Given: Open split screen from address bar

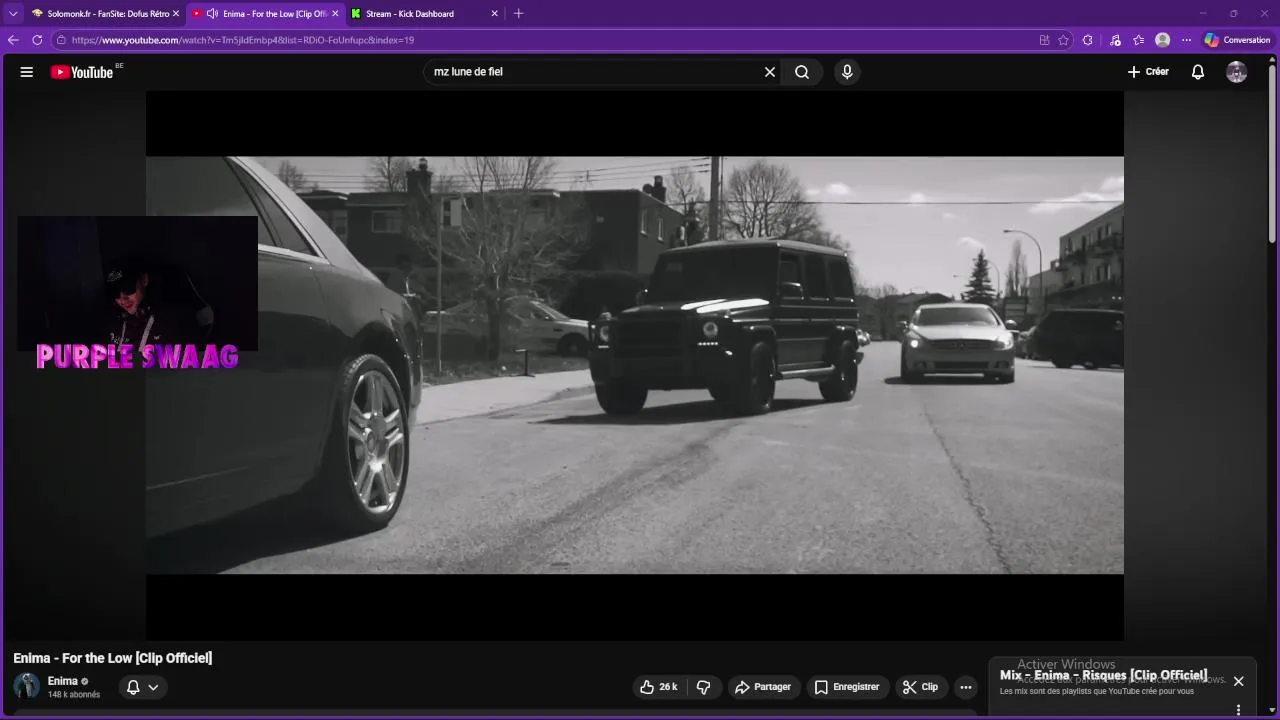Looking at the screenshot, I should (x=1044, y=40).
